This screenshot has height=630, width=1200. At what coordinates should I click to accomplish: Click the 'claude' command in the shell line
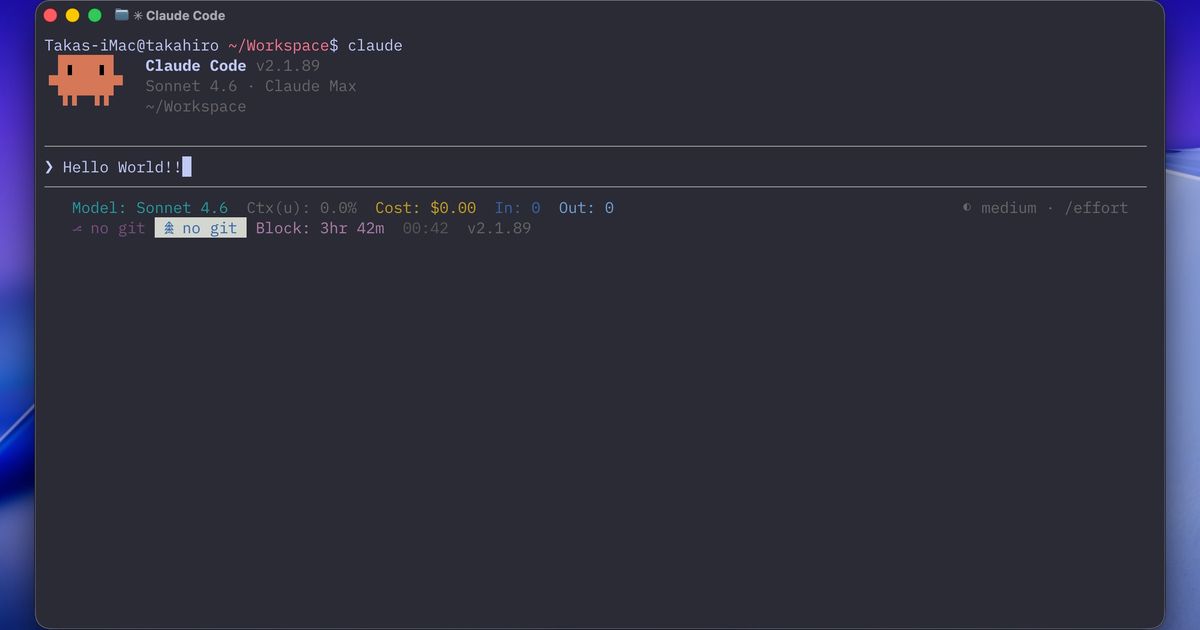tap(375, 46)
